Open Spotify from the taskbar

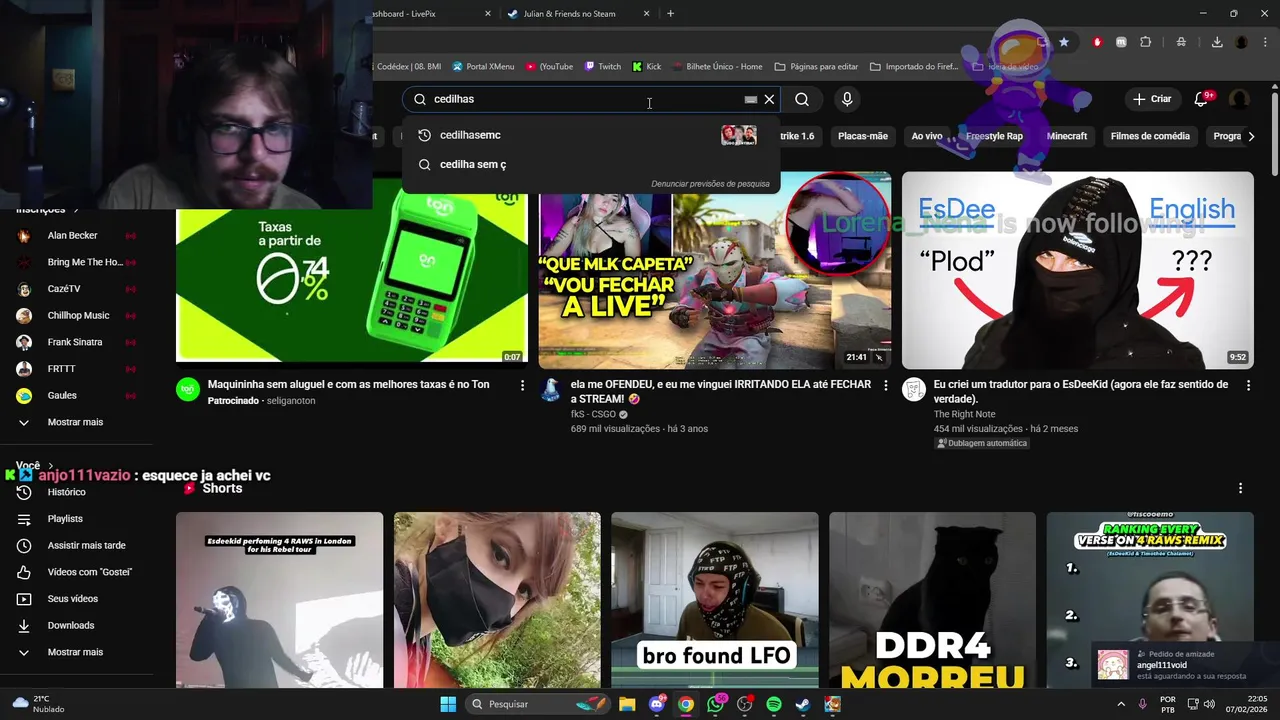pos(774,704)
